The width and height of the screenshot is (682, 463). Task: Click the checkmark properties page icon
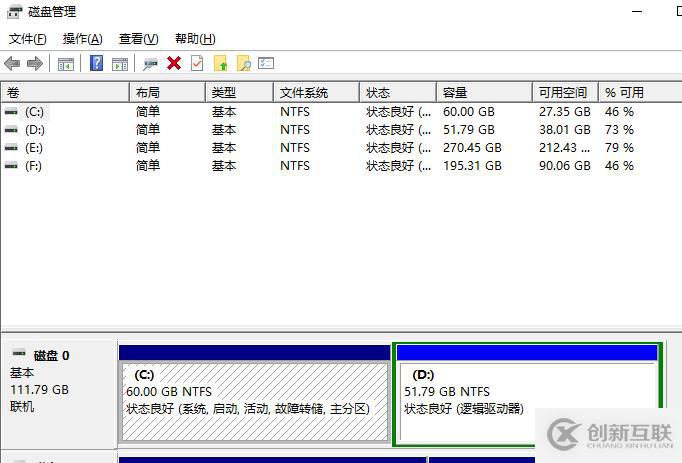[x=197, y=64]
